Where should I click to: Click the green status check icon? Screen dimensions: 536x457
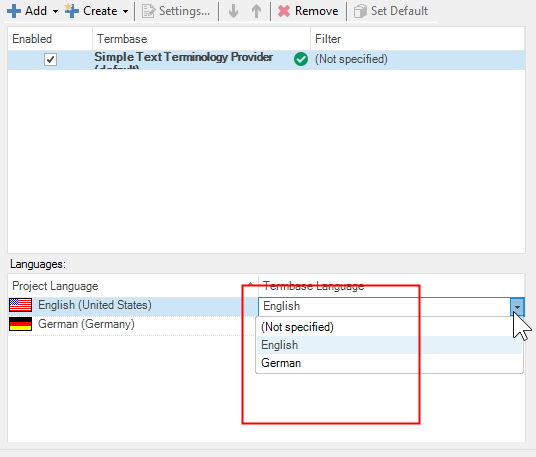coord(301,59)
